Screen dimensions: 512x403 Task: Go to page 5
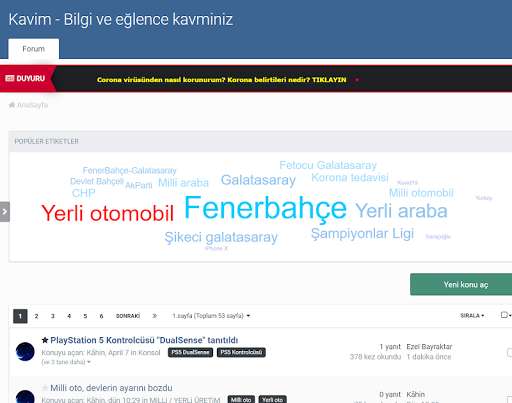[x=85, y=316]
